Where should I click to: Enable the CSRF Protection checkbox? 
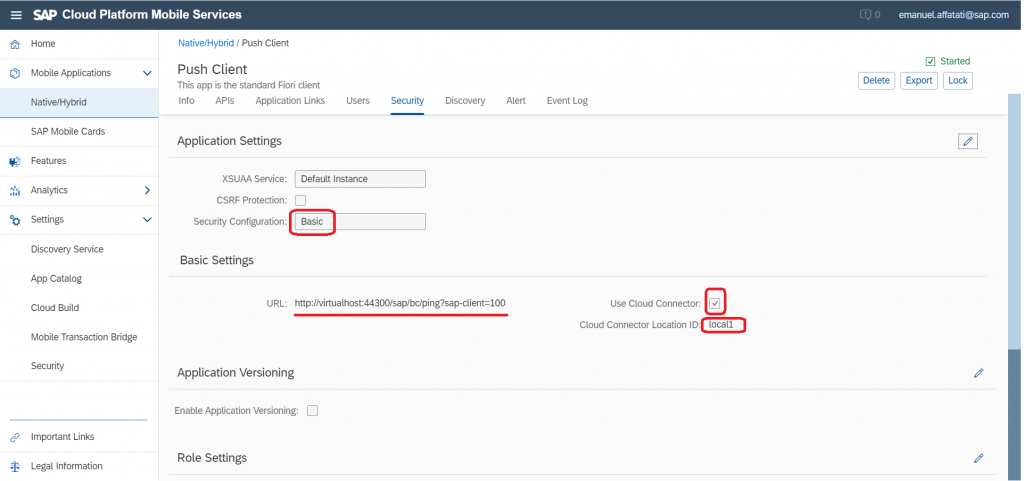300,200
